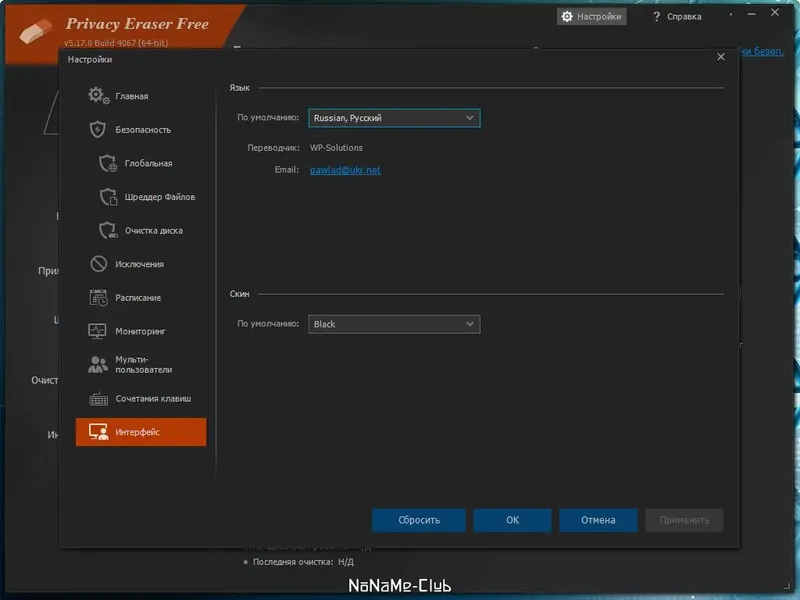Select the Безопасность shield icon
800x600 pixels.
pyautogui.click(x=97, y=129)
